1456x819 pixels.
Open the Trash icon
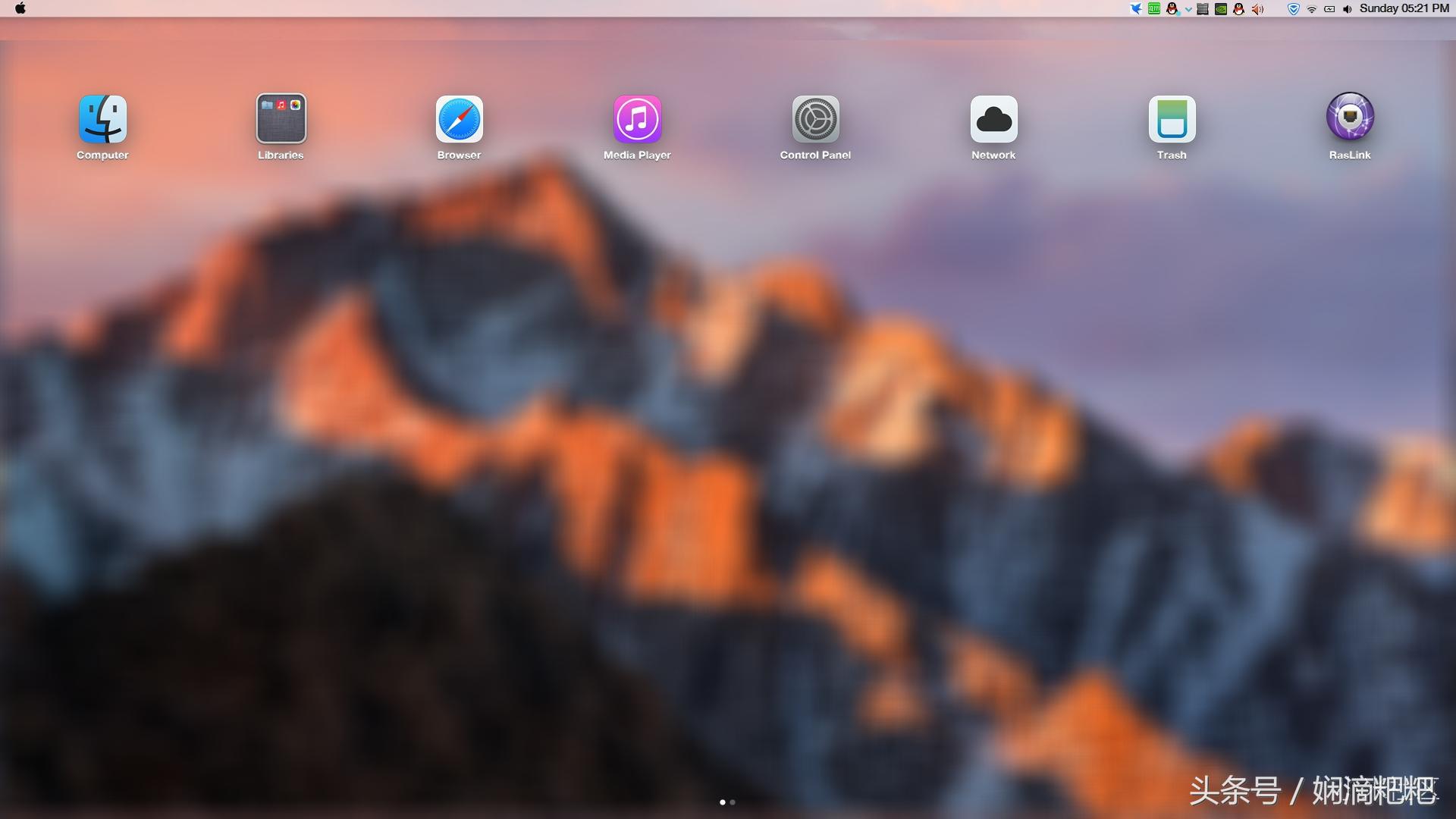tap(1172, 120)
